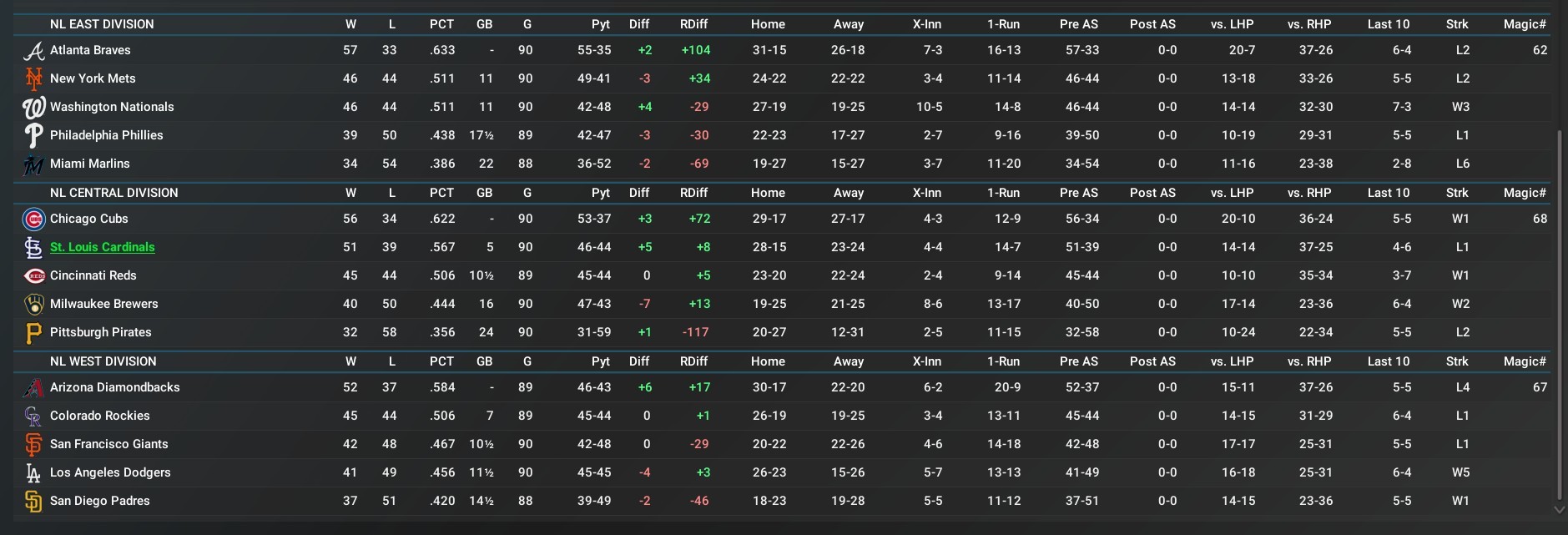Viewport: 1568px width, 535px height.
Task: Click the New York Mets logo icon
Action: [33, 79]
